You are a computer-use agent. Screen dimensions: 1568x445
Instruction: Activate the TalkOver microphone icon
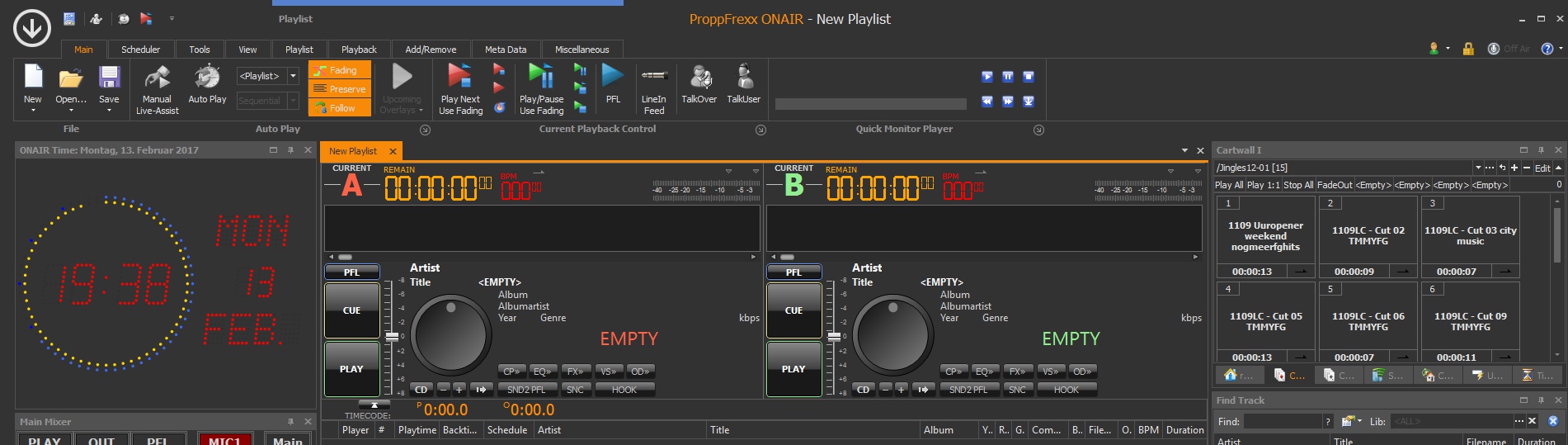pos(699,78)
